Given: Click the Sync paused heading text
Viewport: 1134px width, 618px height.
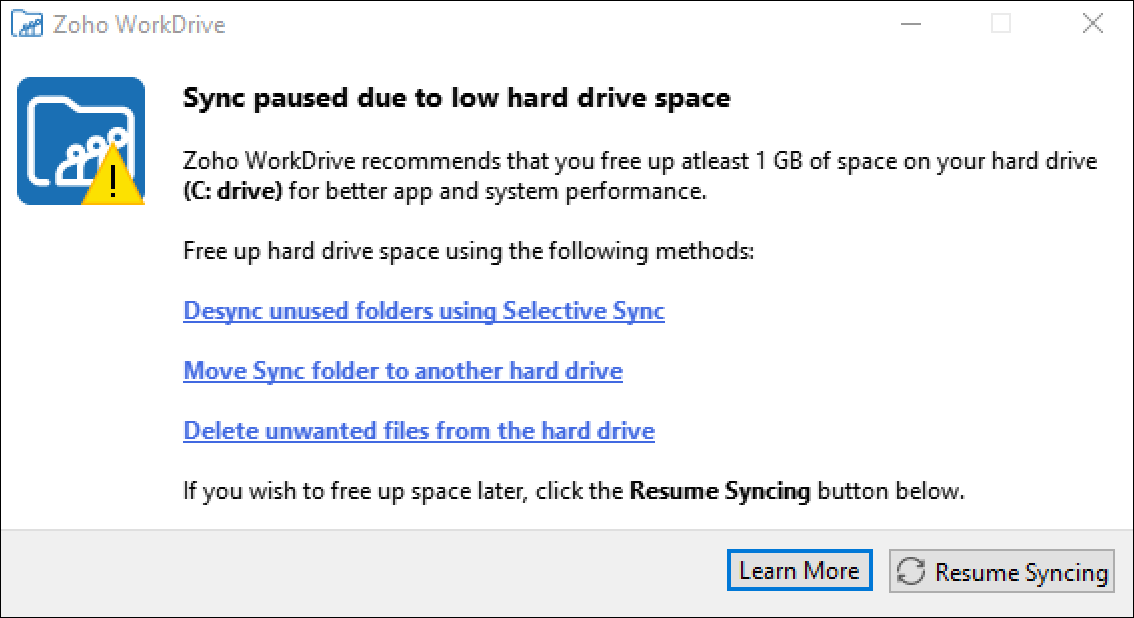Looking at the screenshot, I should pyautogui.click(x=456, y=98).
